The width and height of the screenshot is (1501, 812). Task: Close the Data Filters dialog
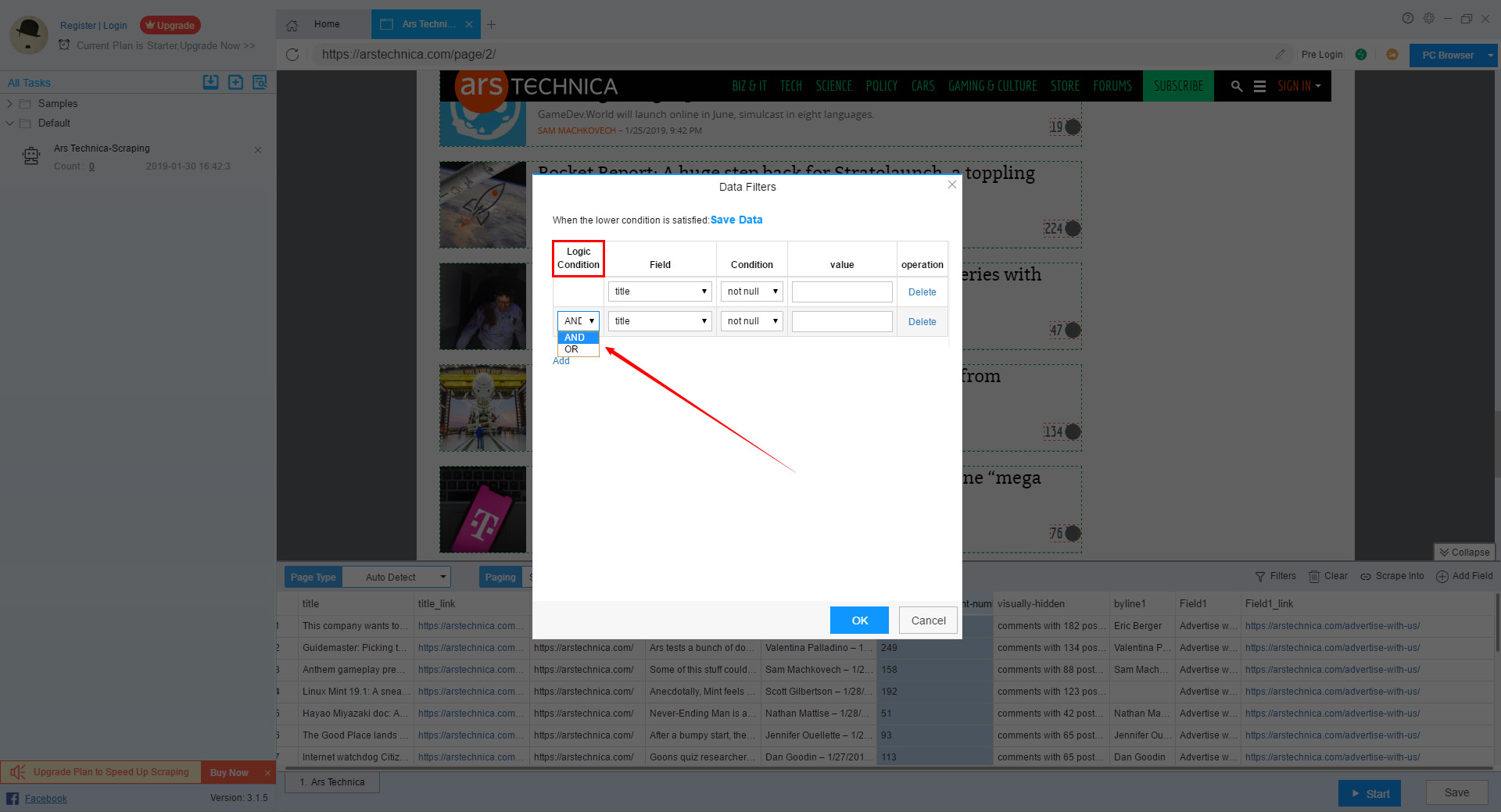click(951, 184)
